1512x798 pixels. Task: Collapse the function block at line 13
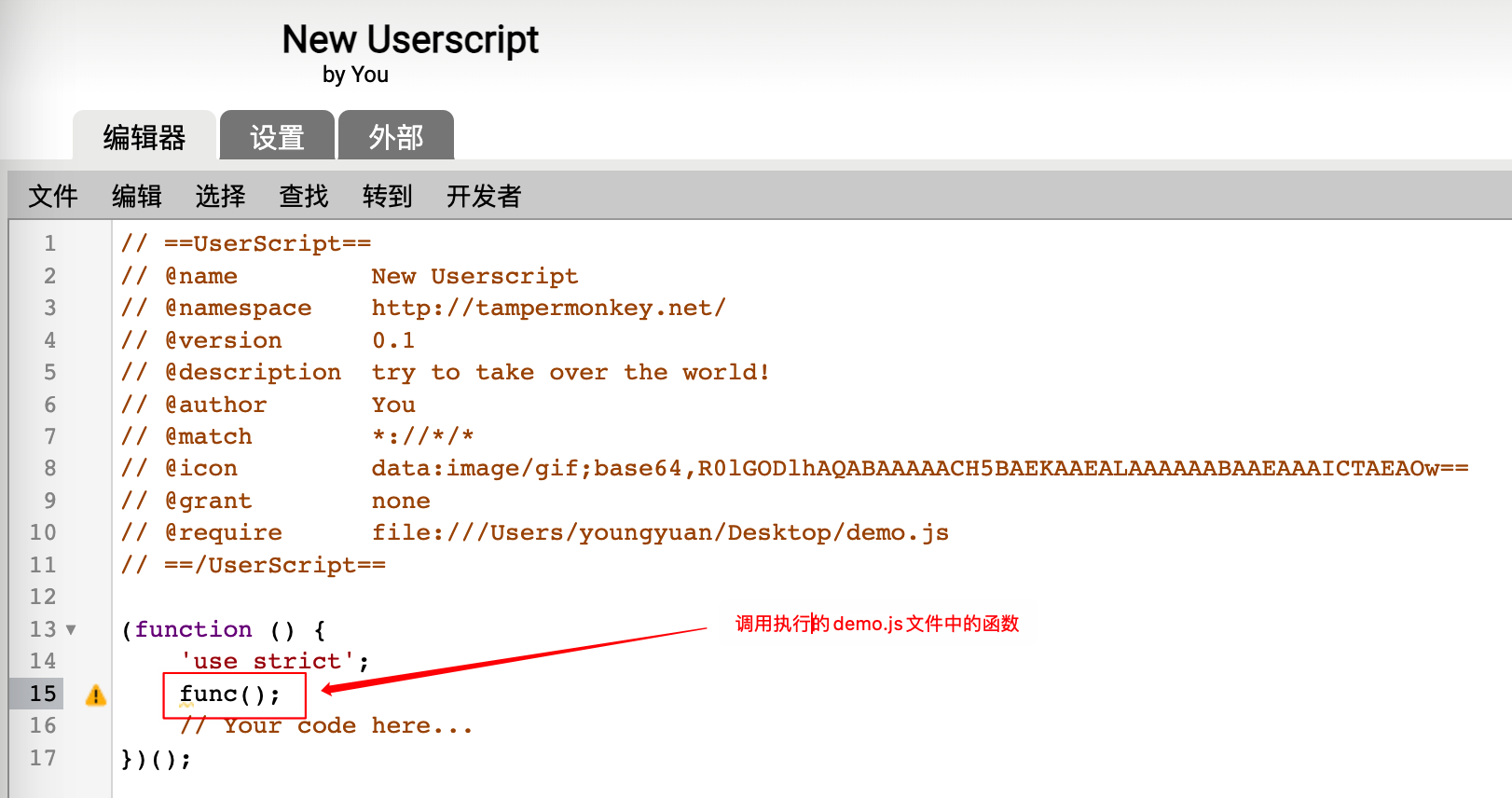tap(71, 630)
